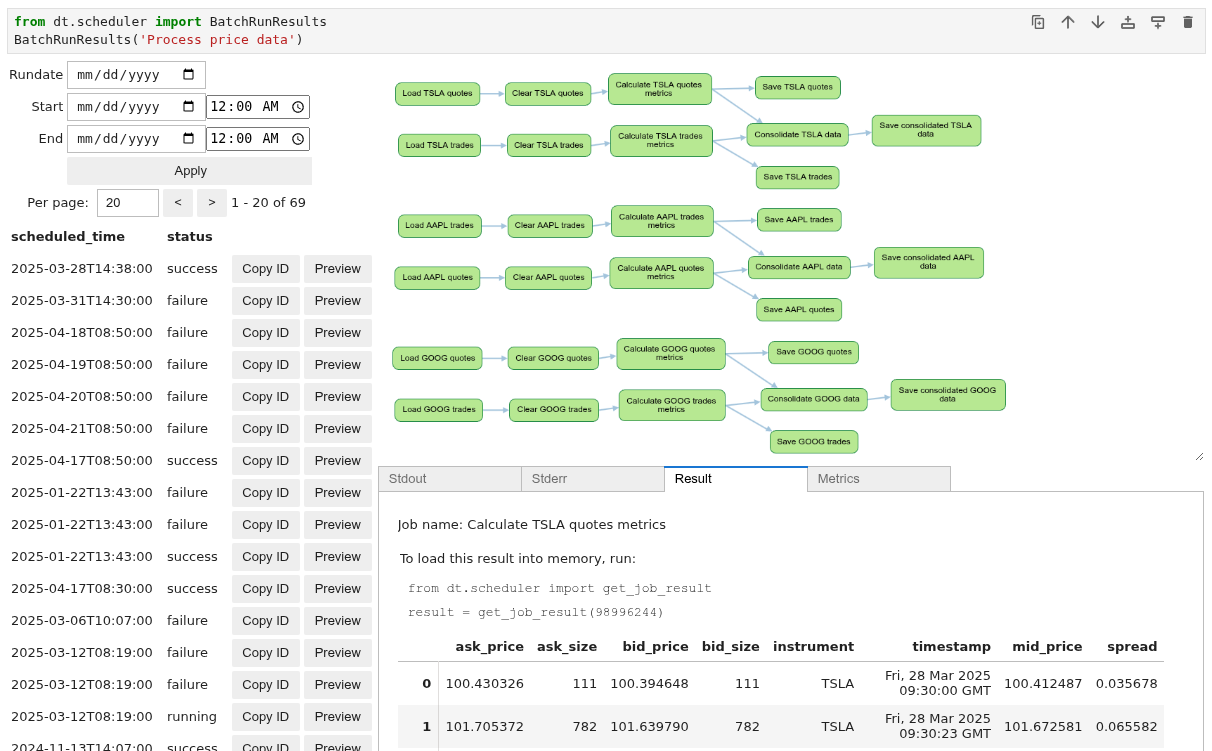The image size is (1212, 751).
Task: Go to next page of results
Action: [212, 203]
